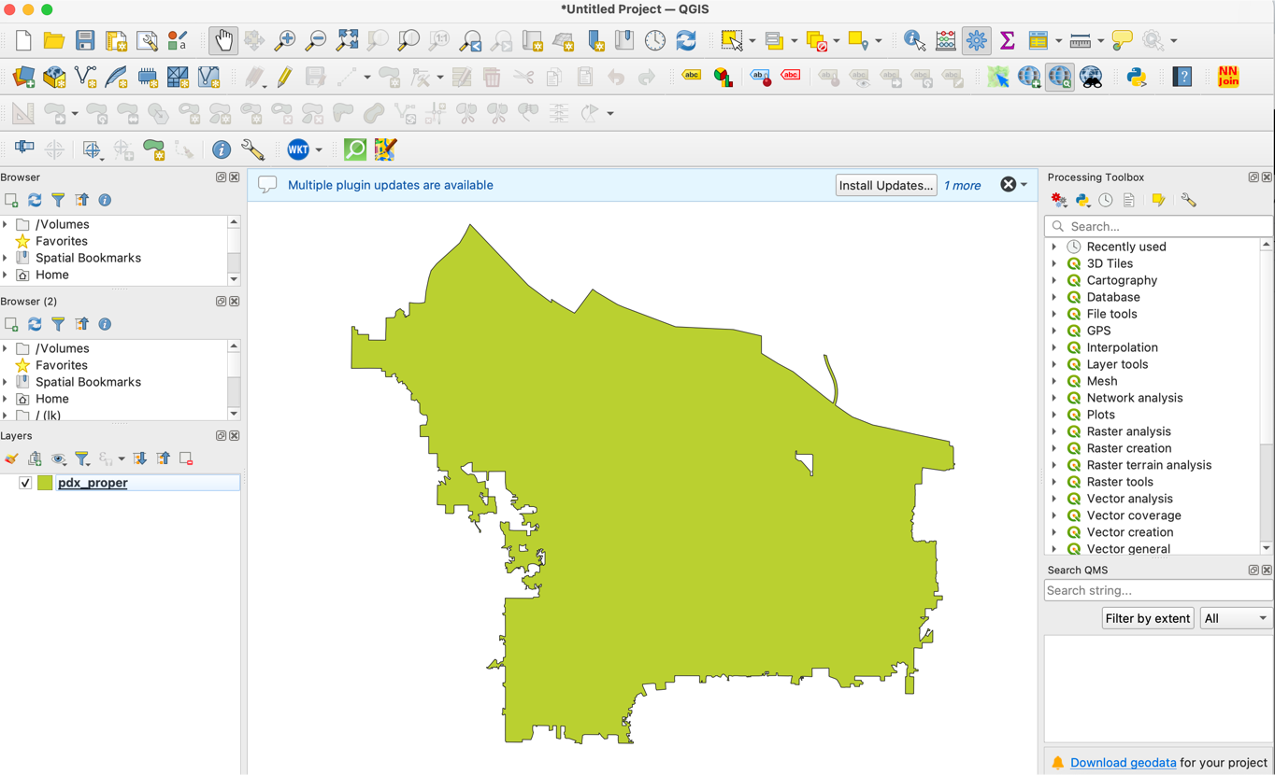
Task: Open the Download geodata link
Action: (x=1123, y=763)
